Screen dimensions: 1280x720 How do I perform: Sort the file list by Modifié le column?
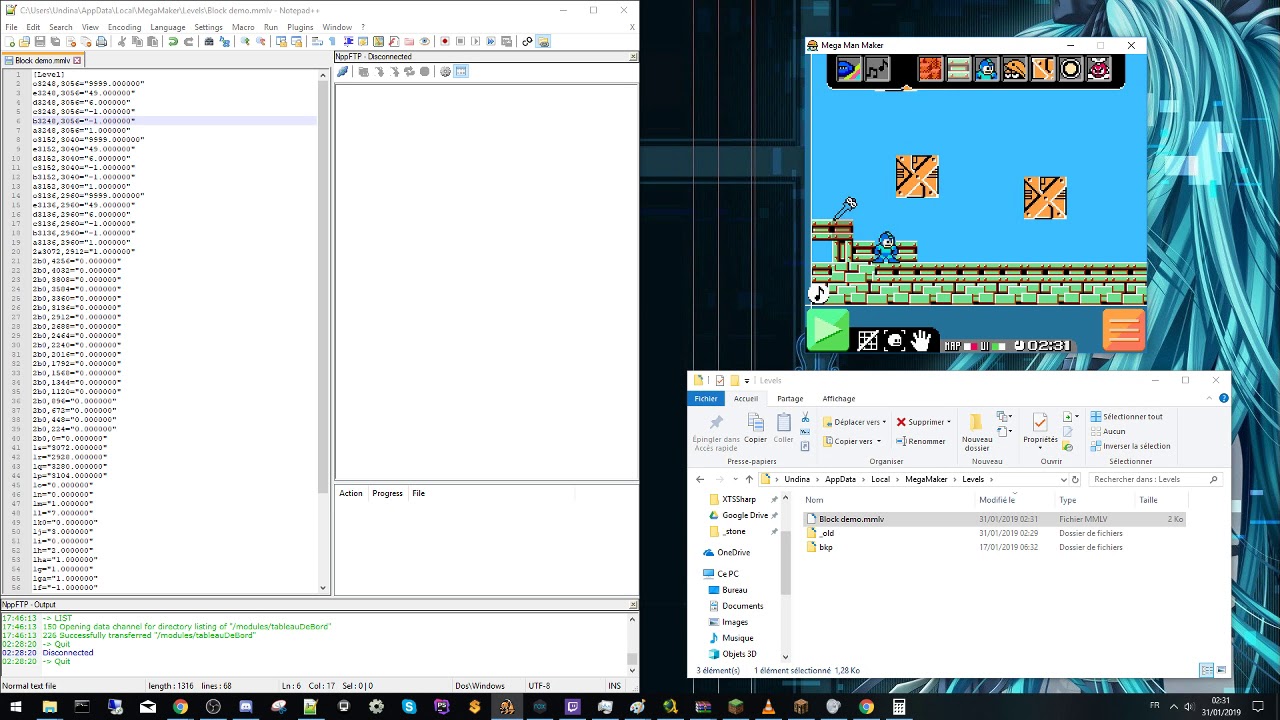click(997, 500)
